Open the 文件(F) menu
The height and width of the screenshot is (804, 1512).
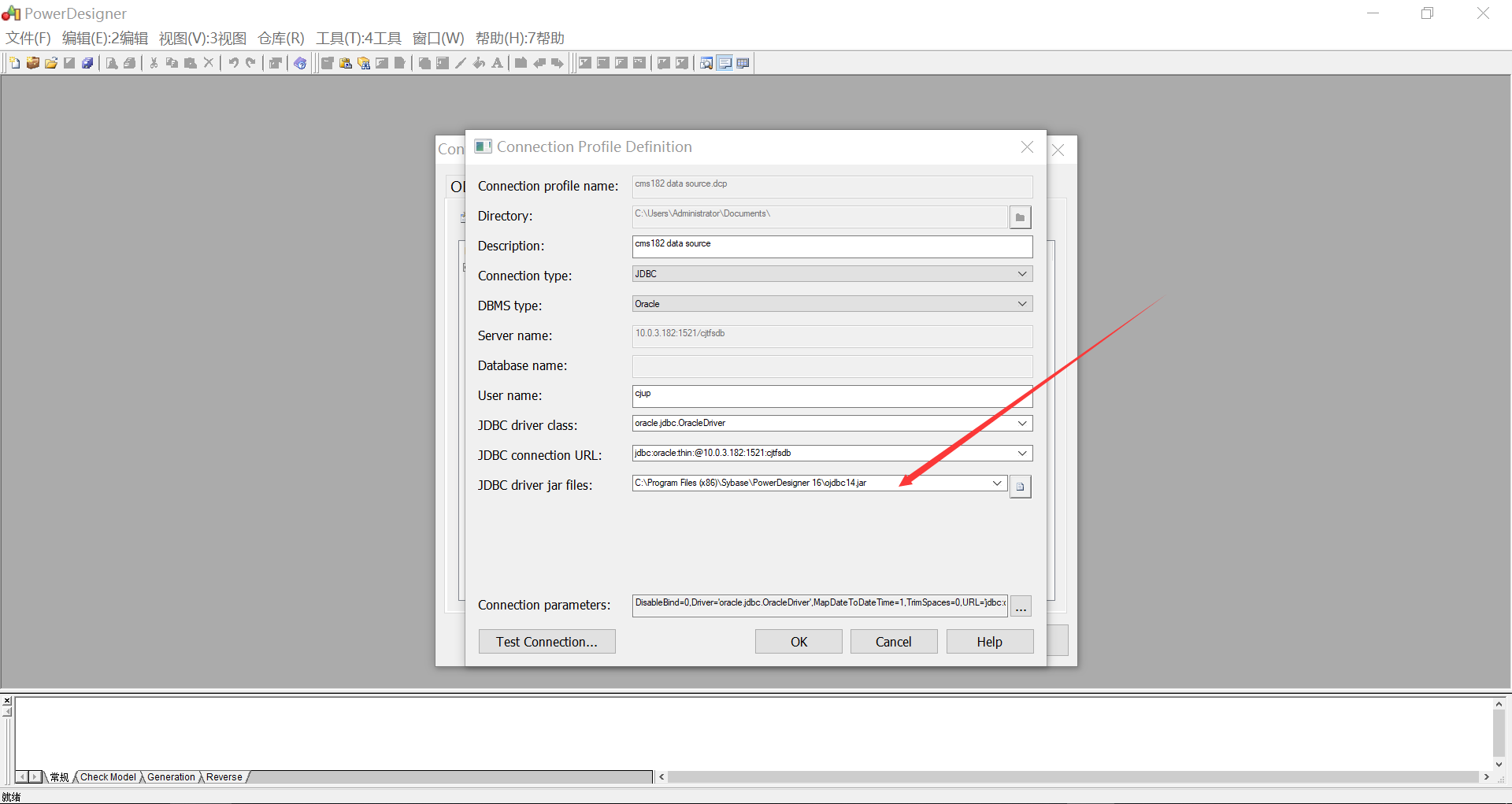[x=28, y=39]
